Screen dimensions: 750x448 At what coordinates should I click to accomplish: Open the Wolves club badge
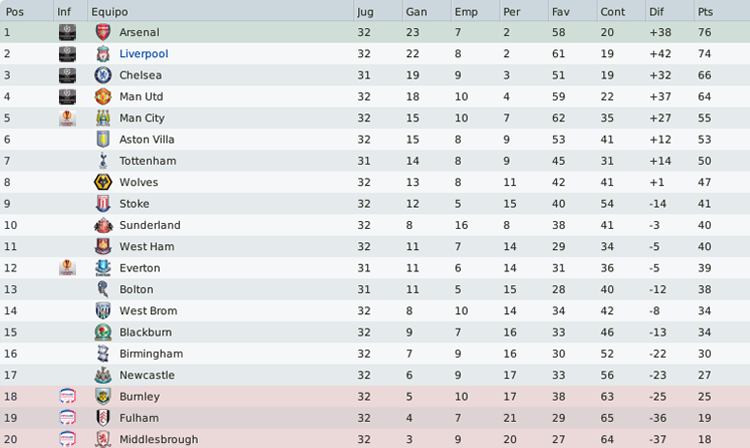coord(103,182)
